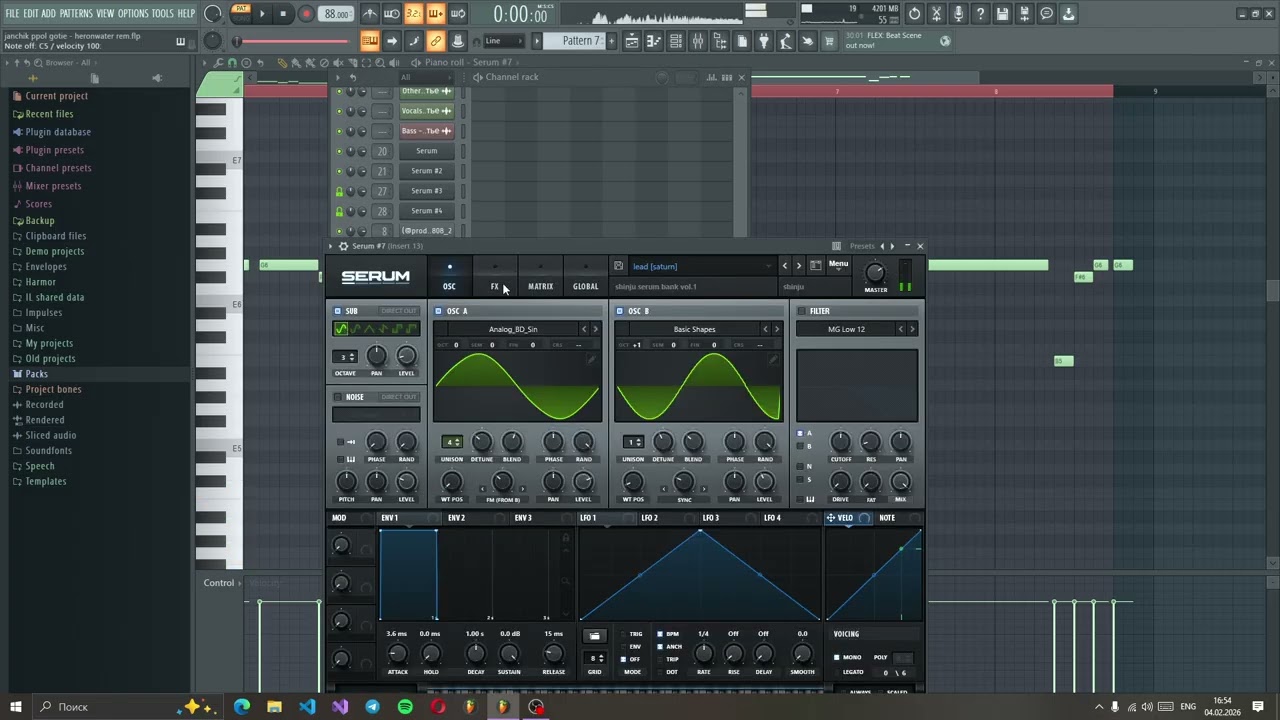
Task: Open Microsoft Edge from the taskbar
Action: pyautogui.click(x=242, y=707)
